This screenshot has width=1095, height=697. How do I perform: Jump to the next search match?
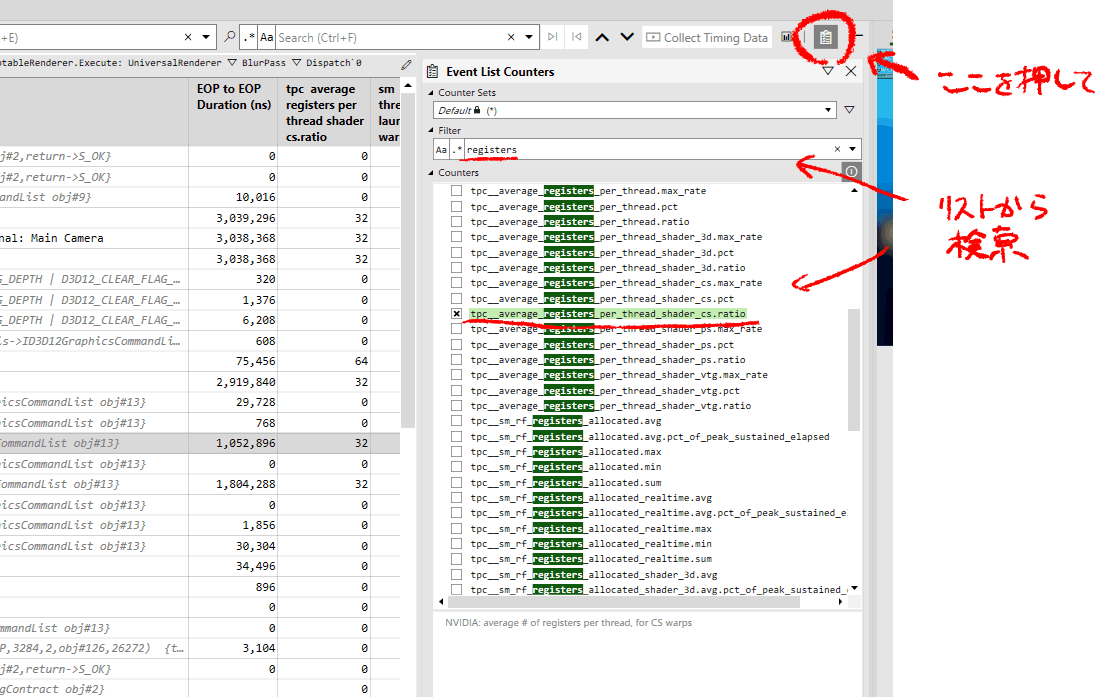(552, 37)
